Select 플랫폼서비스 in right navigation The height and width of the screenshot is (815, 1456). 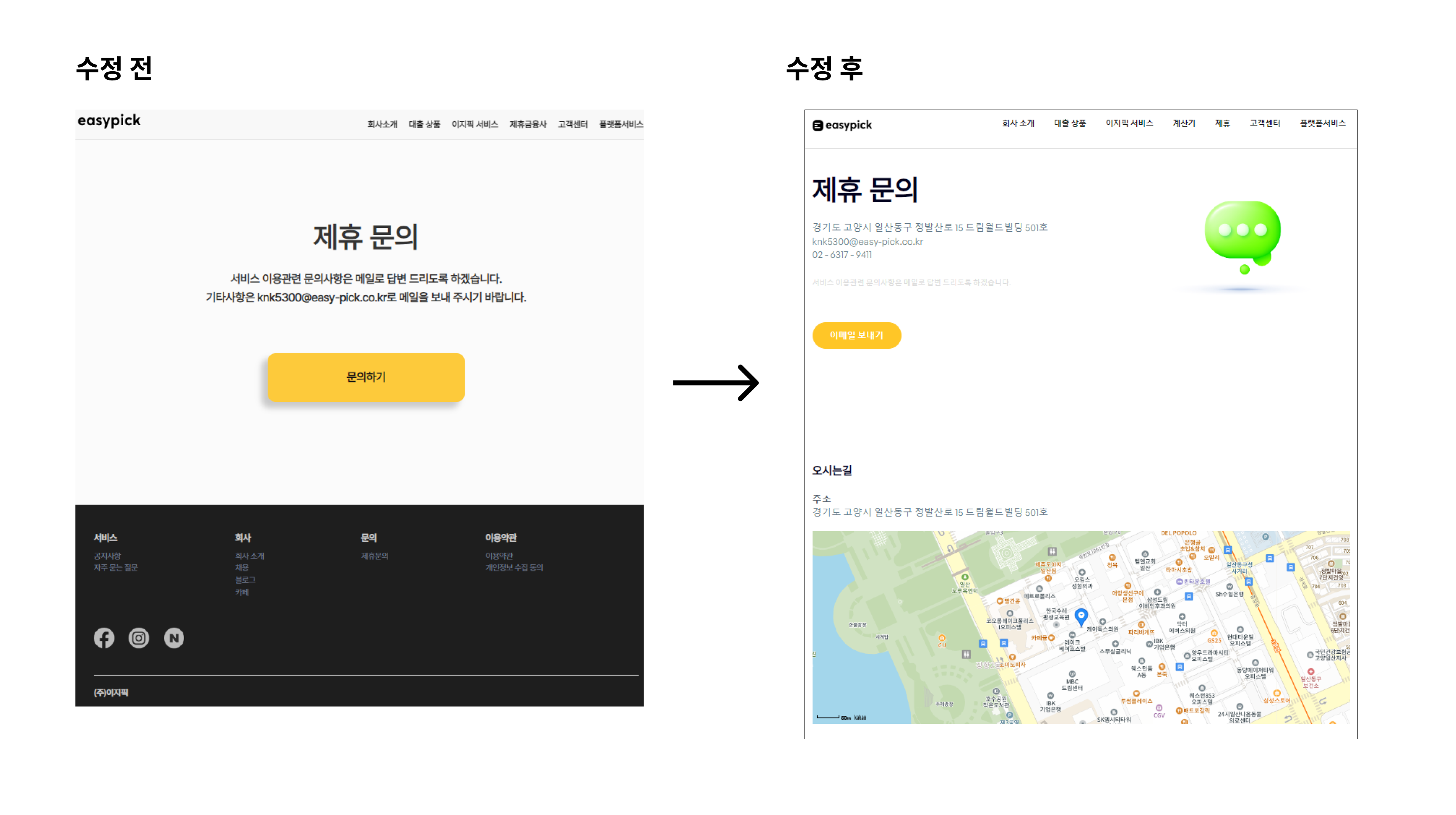click(x=1322, y=123)
